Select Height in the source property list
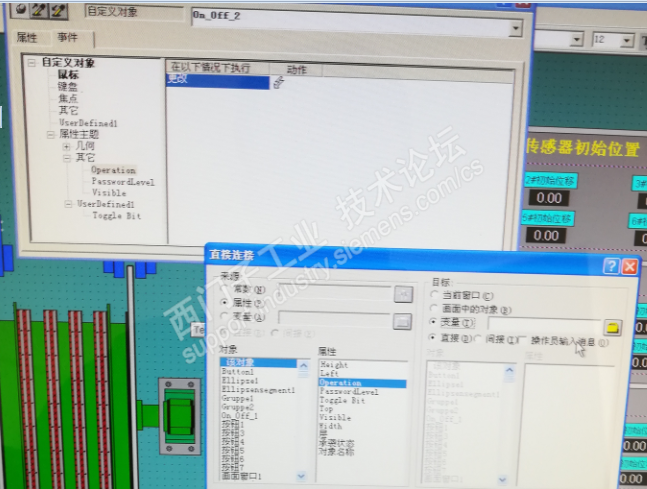This screenshot has height=489, width=647. (334, 365)
